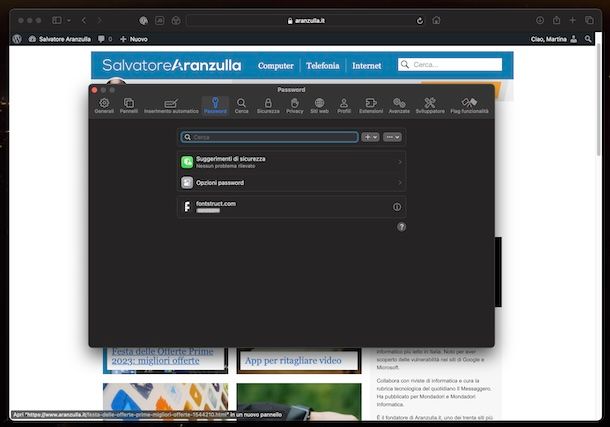The image size is (610, 427).
Task: Open the Profili preferences tab
Action: pyautogui.click(x=344, y=106)
